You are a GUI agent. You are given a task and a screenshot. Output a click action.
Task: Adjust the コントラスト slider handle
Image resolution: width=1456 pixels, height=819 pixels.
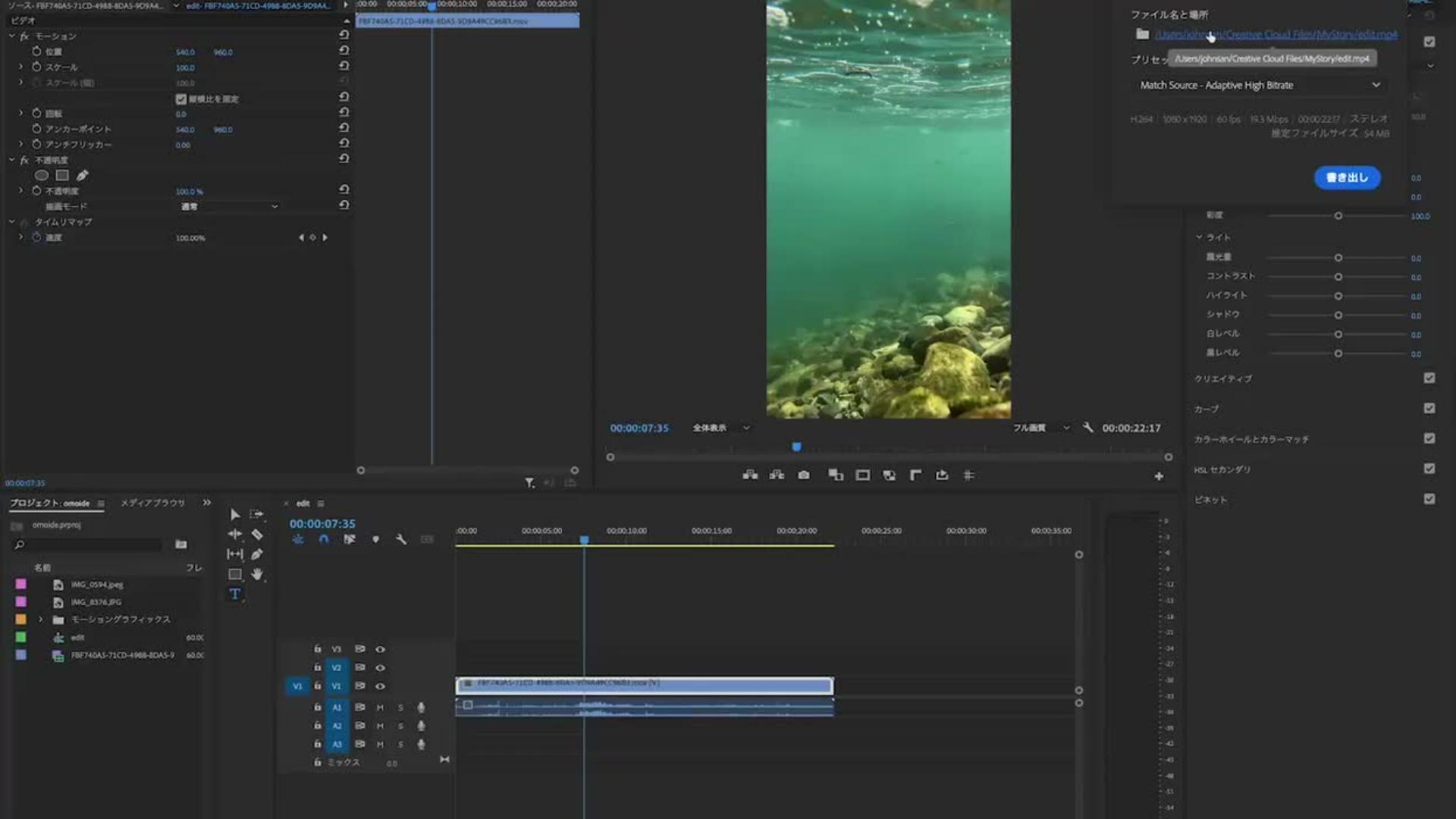pos(1338,277)
